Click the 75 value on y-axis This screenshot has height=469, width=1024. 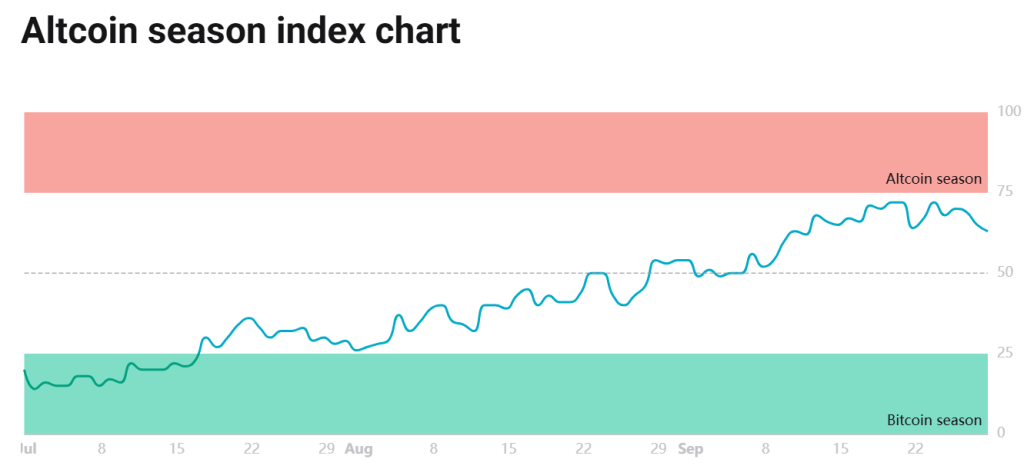(1005, 192)
